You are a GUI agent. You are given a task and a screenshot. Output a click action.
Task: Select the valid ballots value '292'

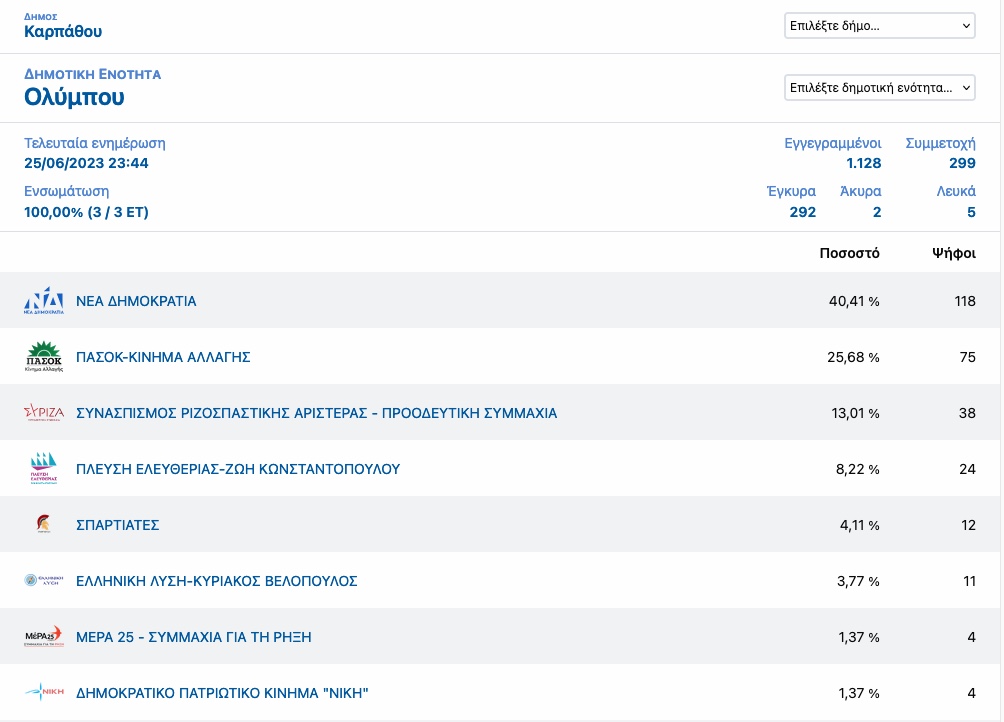[803, 212]
